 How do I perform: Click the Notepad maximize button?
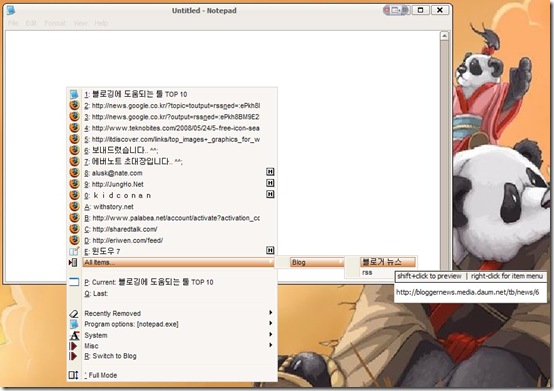click(420, 10)
